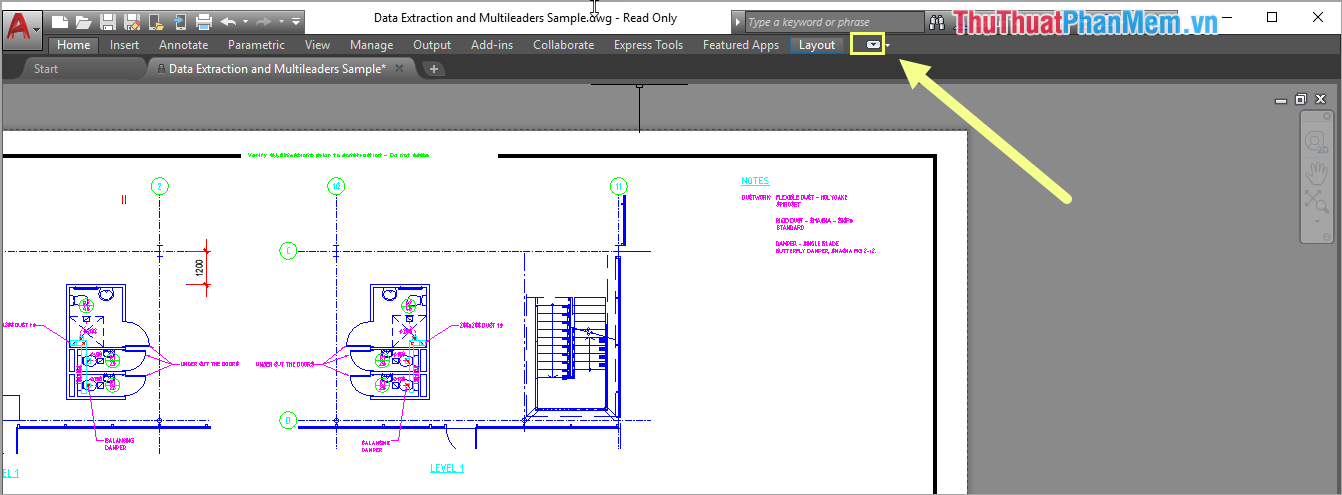The width and height of the screenshot is (1342, 495).
Task: Open the Express Tools ribbon tab
Action: pos(649,45)
